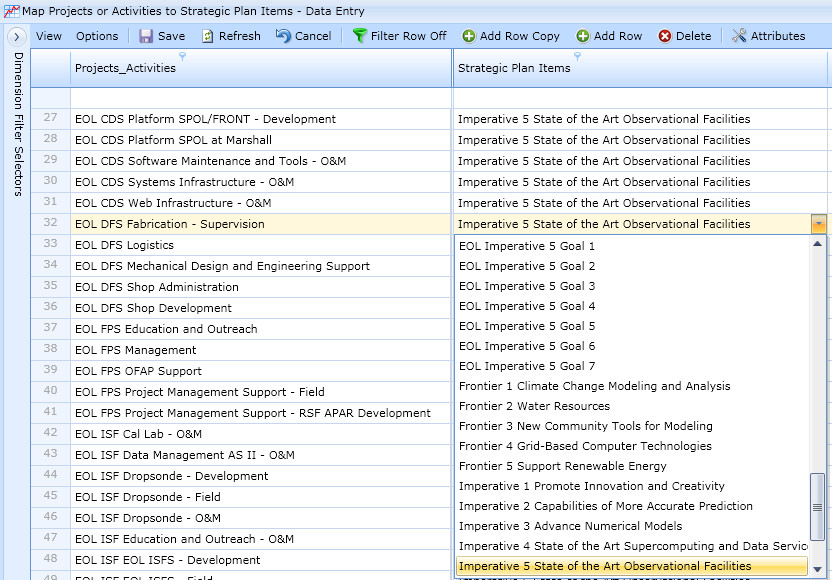The height and width of the screenshot is (580, 832).
Task: Click Strategic Plan Items cell in row 27
Action: pos(640,119)
